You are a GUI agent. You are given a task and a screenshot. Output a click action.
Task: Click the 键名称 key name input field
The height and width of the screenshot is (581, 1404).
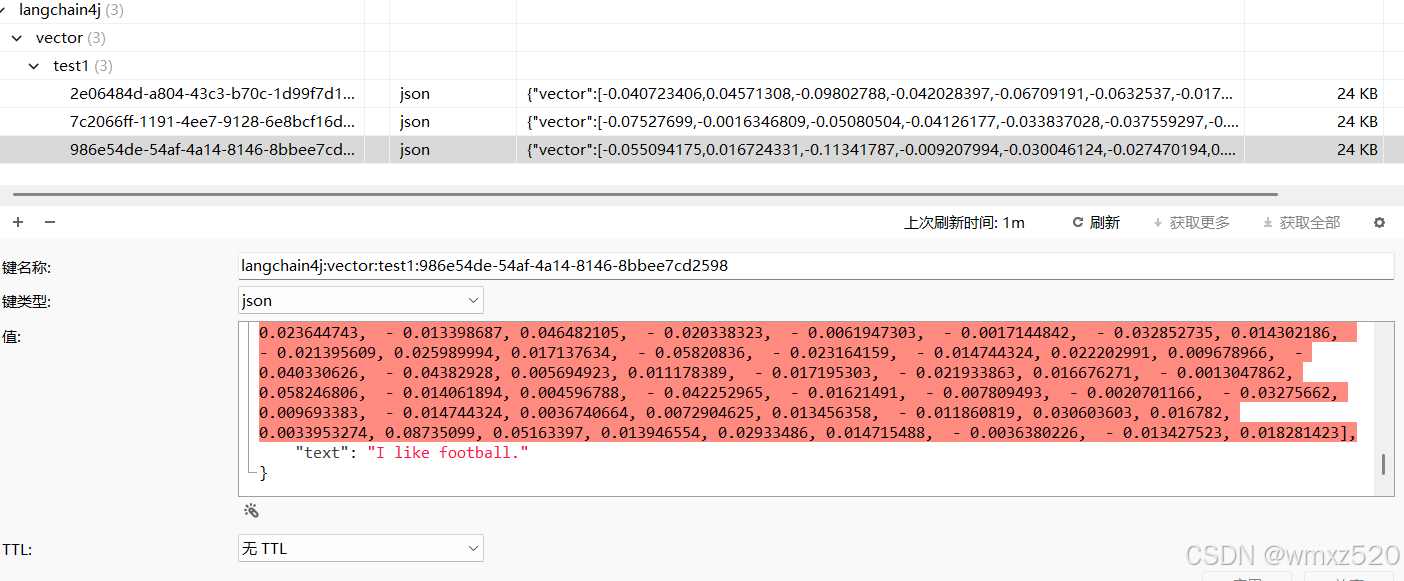point(815,266)
